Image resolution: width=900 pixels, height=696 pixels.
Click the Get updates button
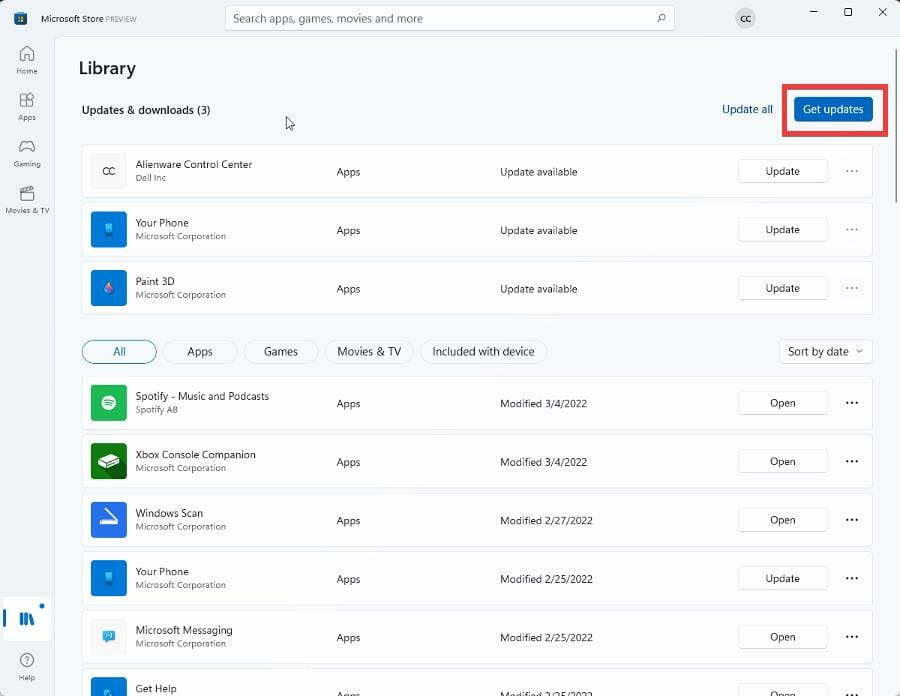tap(833, 109)
